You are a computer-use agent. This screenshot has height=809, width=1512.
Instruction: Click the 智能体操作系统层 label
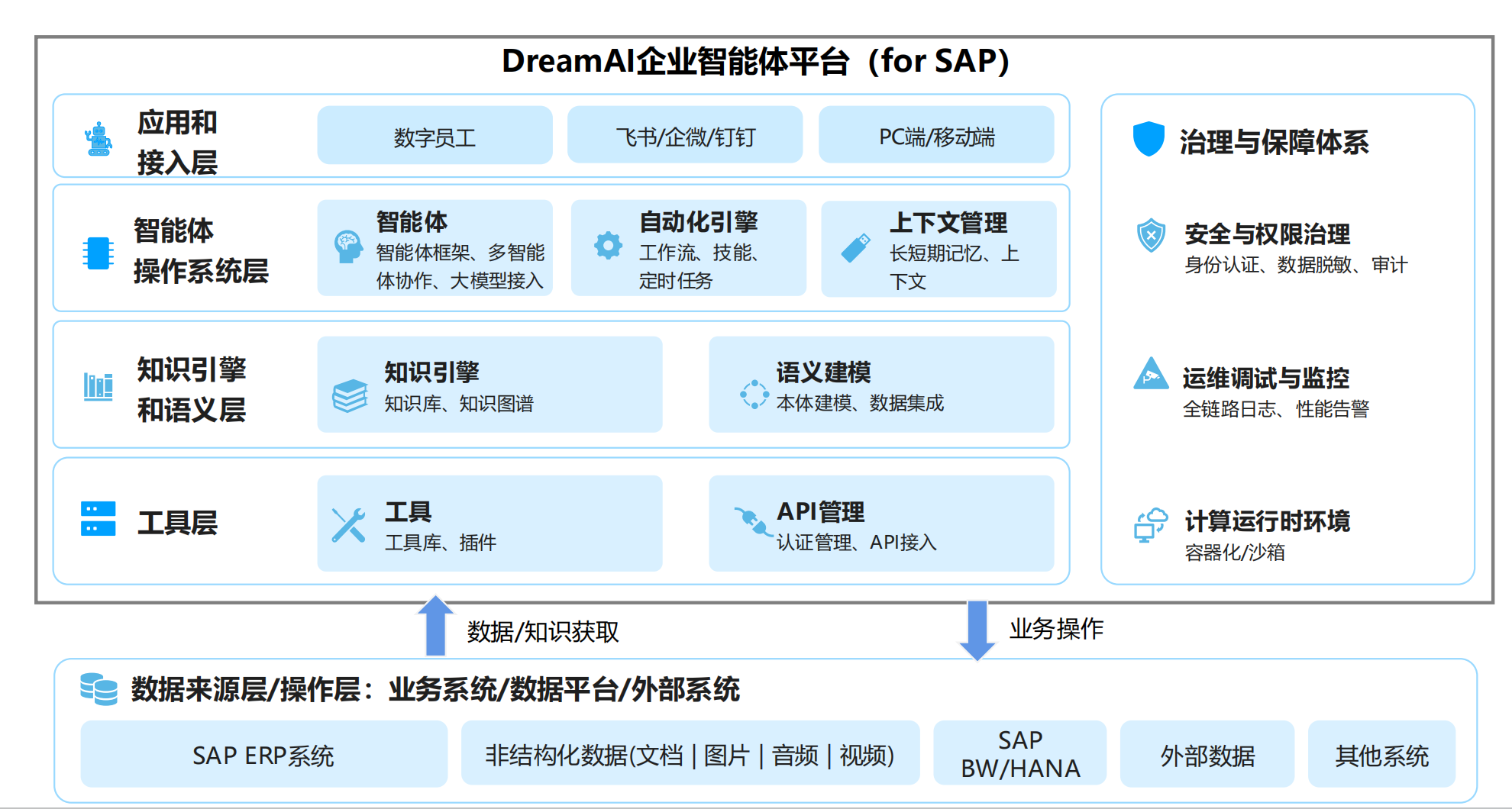point(201,251)
